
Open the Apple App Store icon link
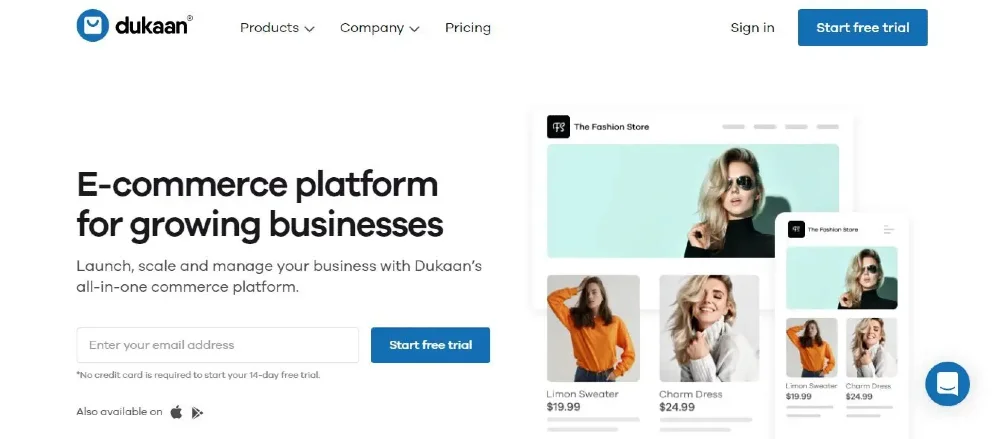click(177, 412)
